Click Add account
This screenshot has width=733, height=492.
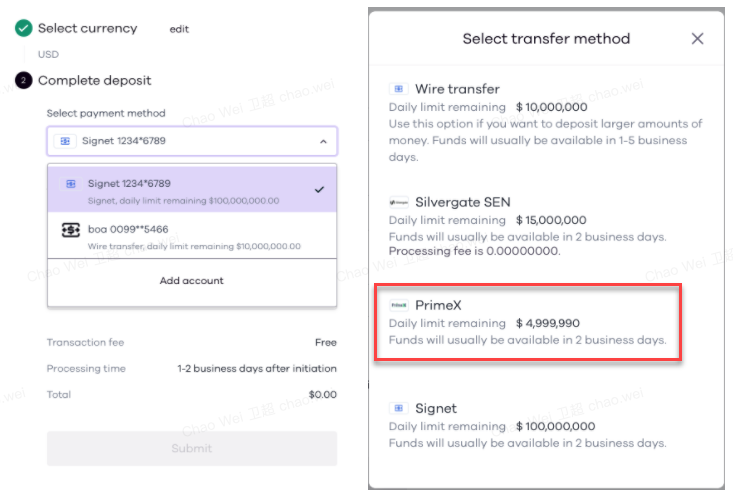tap(192, 281)
